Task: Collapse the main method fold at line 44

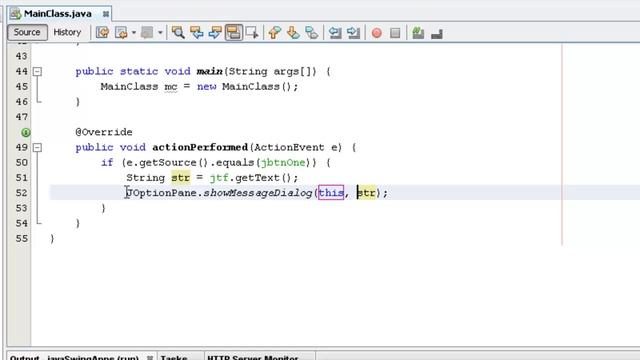Action: [x=37, y=71]
